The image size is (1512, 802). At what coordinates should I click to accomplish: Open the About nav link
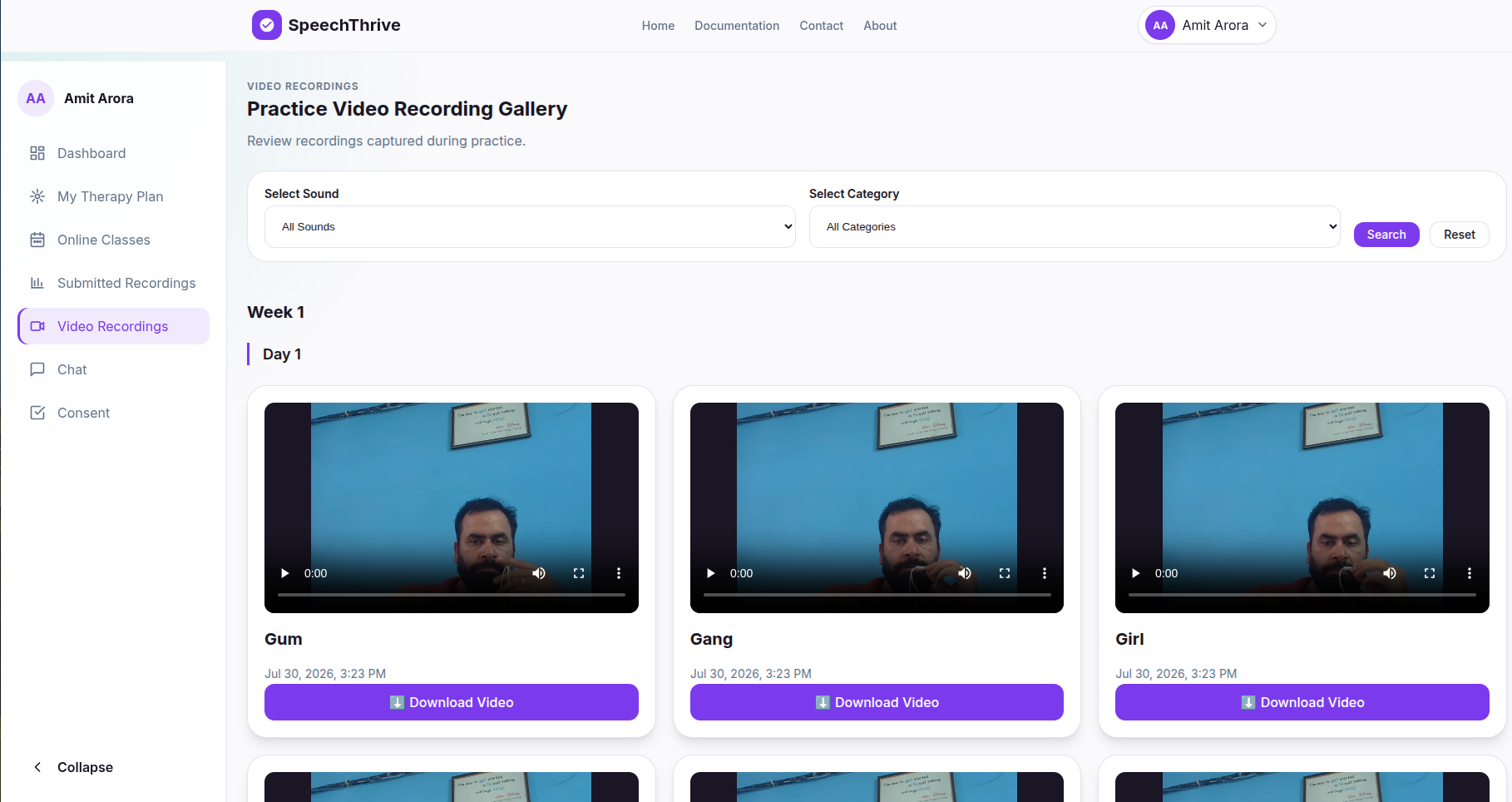tap(880, 26)
